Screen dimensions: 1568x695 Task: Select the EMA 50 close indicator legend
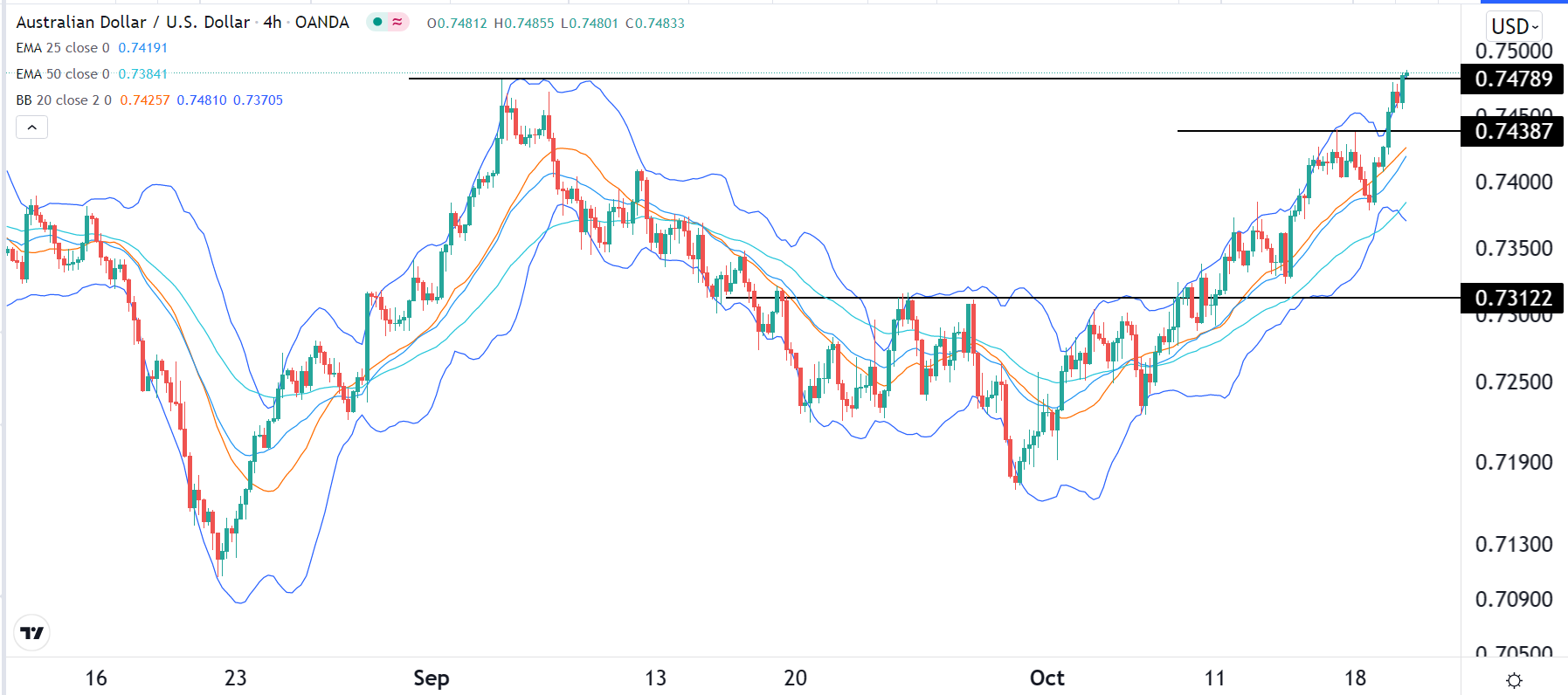pyautogui.click(x=63, y=74)
